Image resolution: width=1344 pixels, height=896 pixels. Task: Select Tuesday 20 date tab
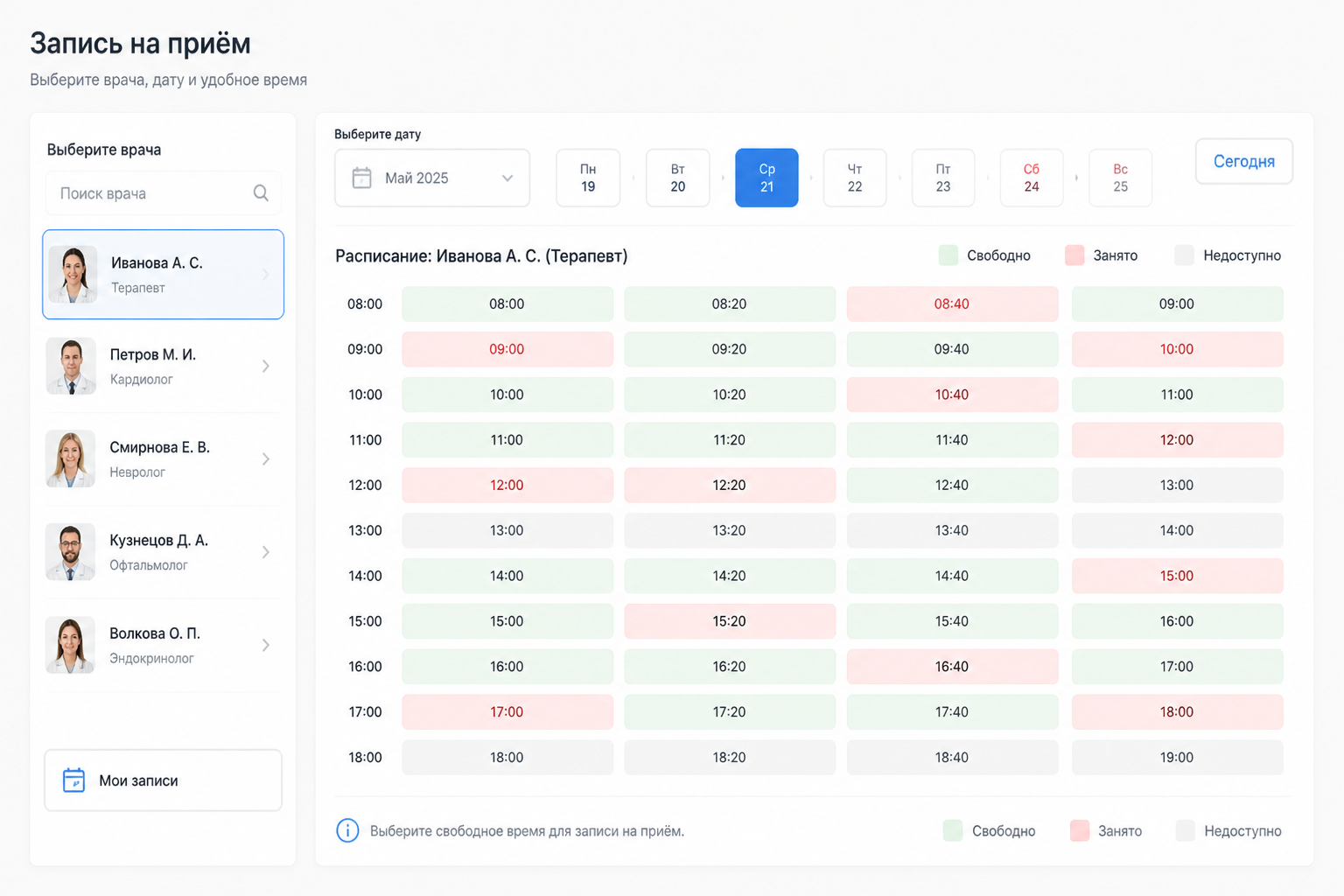coord(678,178)
